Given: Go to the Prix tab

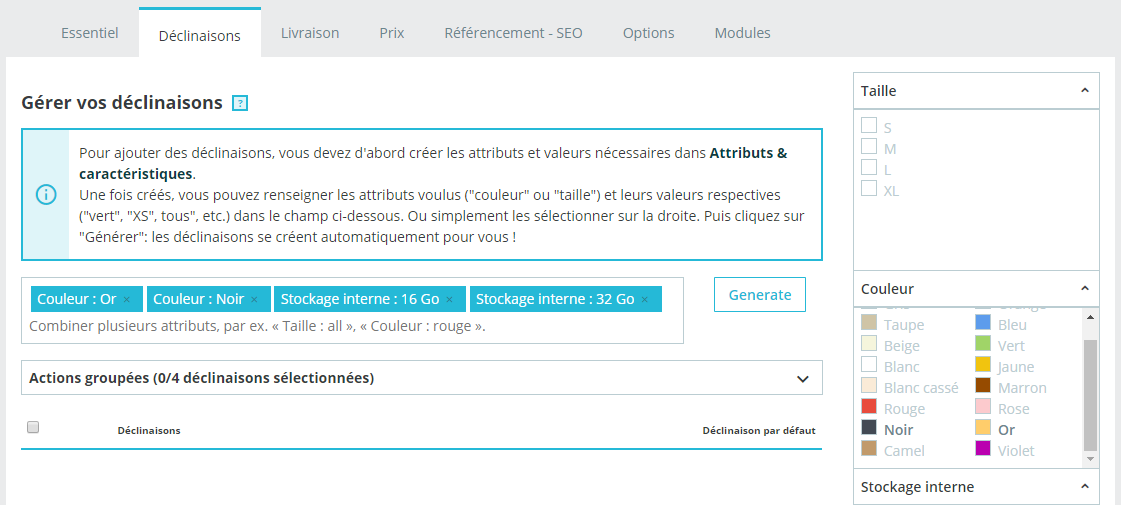Looking at the screenshot, I should [392, 33].
